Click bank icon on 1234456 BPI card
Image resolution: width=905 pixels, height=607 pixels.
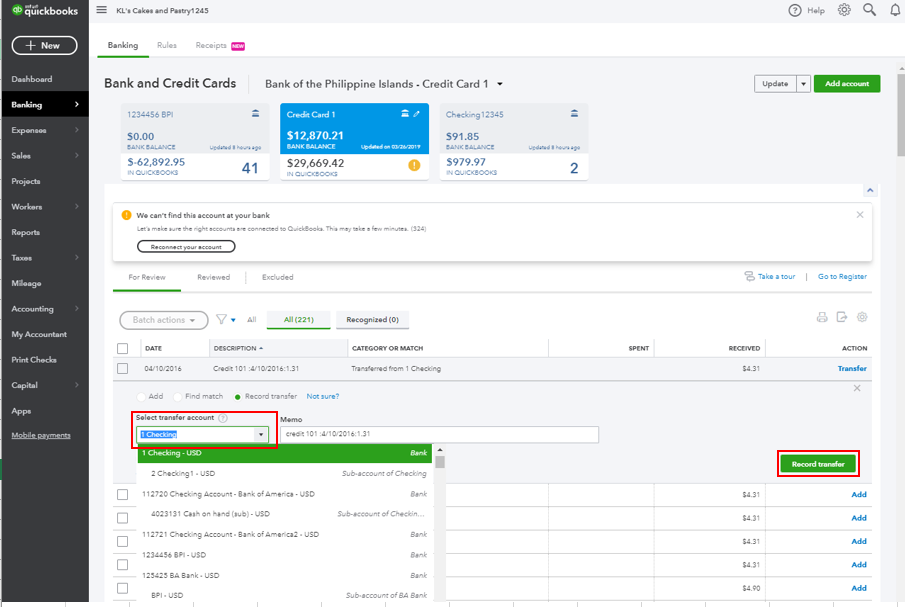click(x=255, y=114)
